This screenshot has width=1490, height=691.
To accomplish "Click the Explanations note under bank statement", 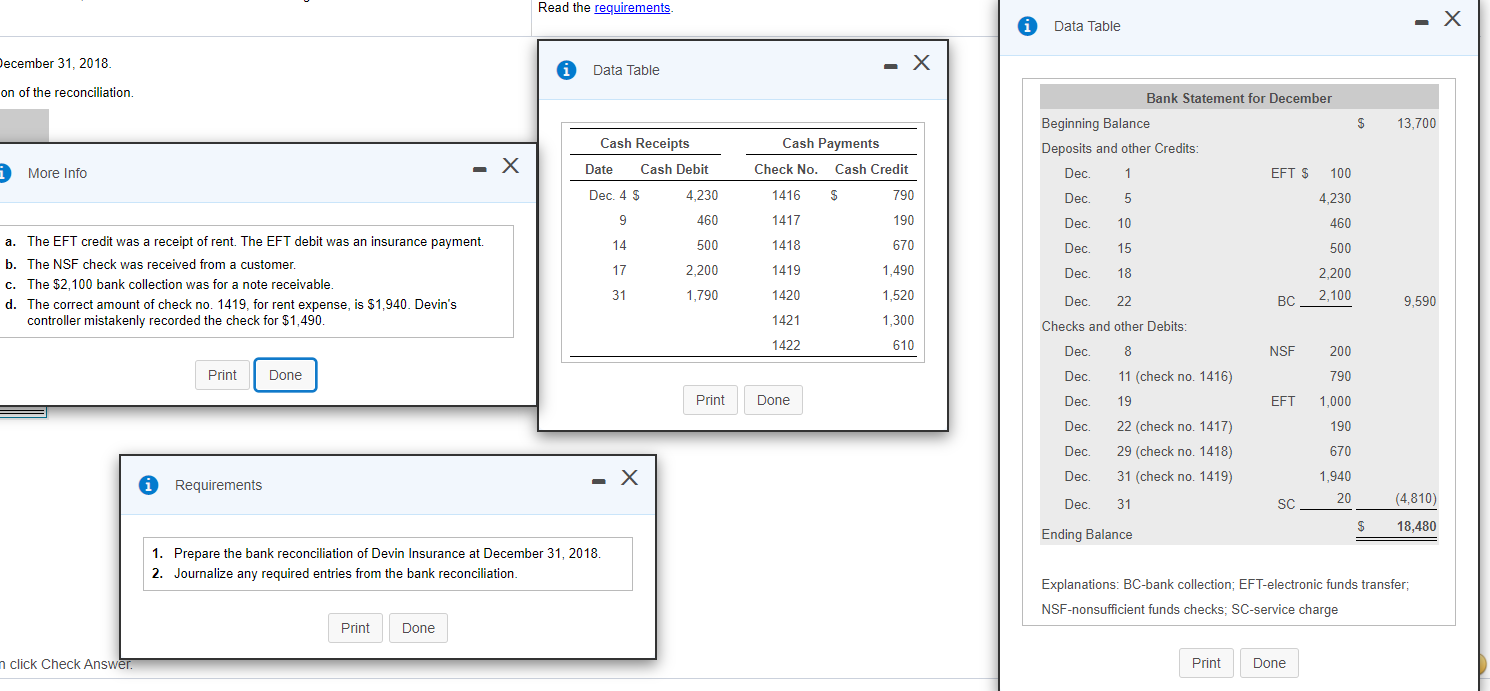I will tap(1225, 597).
